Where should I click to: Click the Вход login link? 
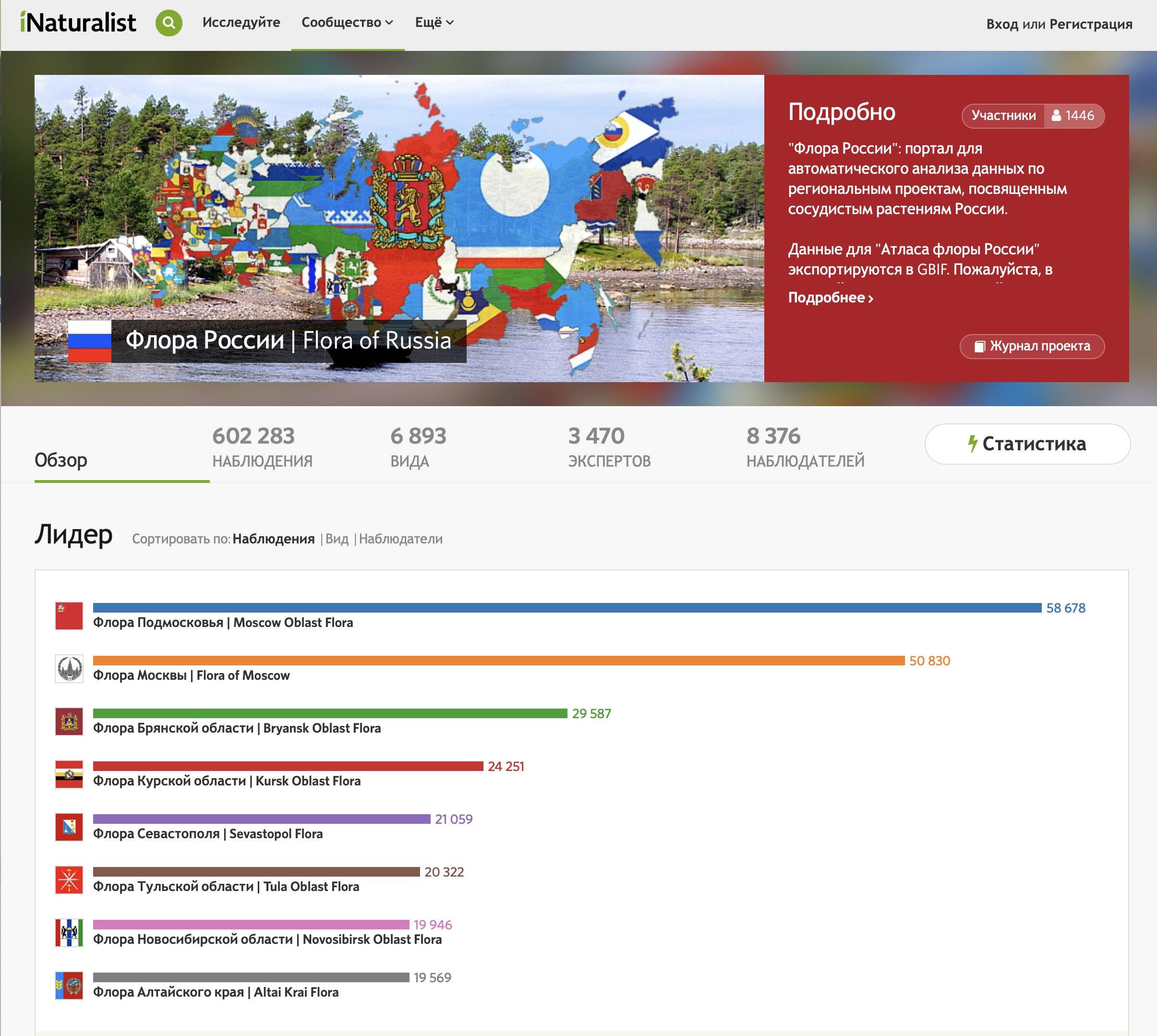tap(1003, 24)
